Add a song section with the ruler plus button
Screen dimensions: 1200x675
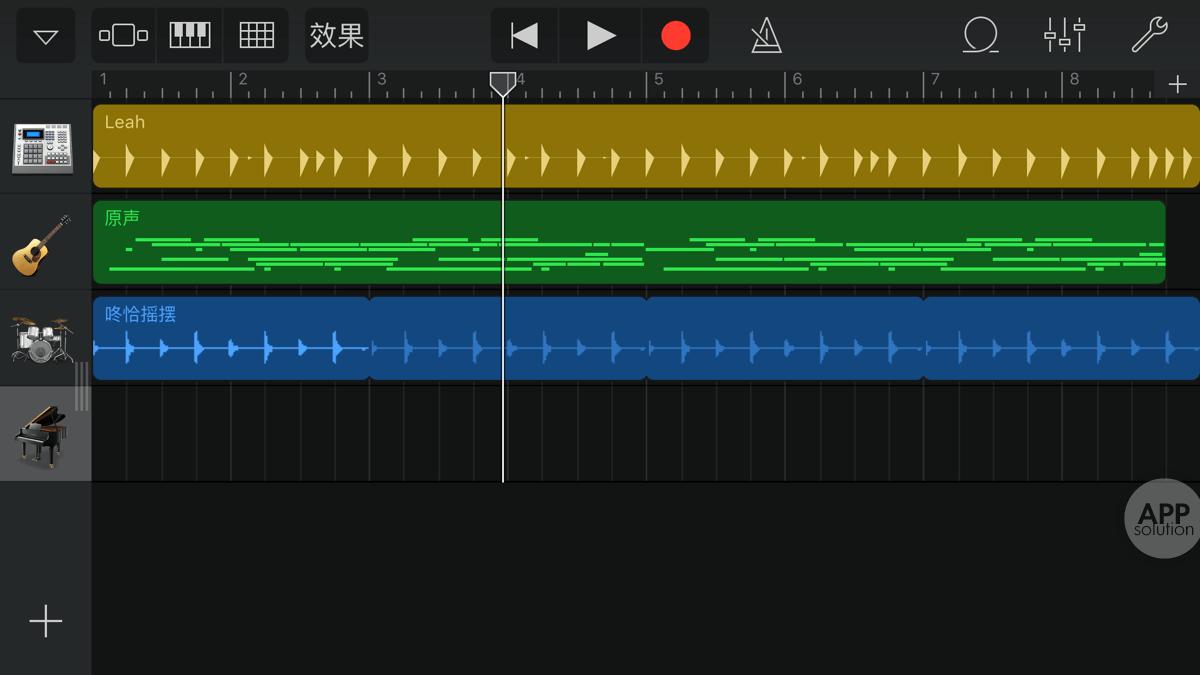pos(1178,84)
